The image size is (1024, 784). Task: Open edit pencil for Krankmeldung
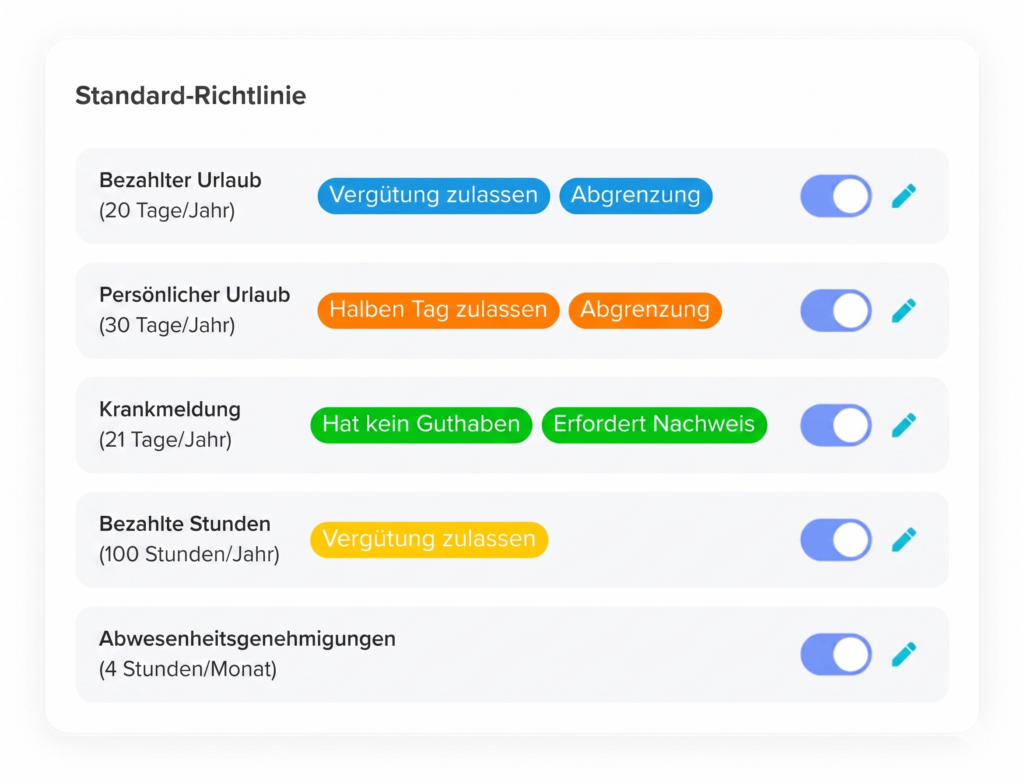(904, 425)
